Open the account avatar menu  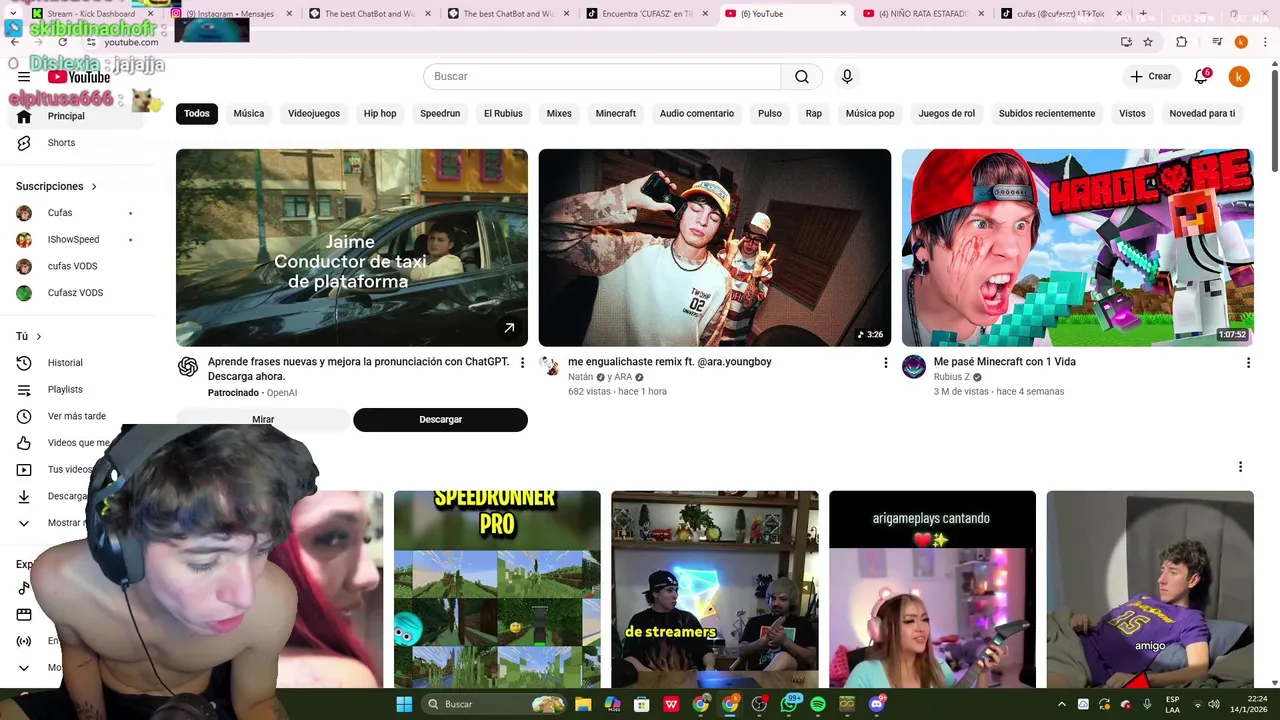point(1239,77)
